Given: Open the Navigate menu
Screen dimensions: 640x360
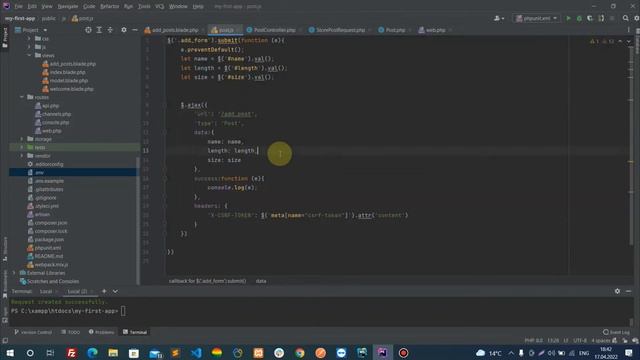Looking at the screenshot, I should (x=68, y=7).
